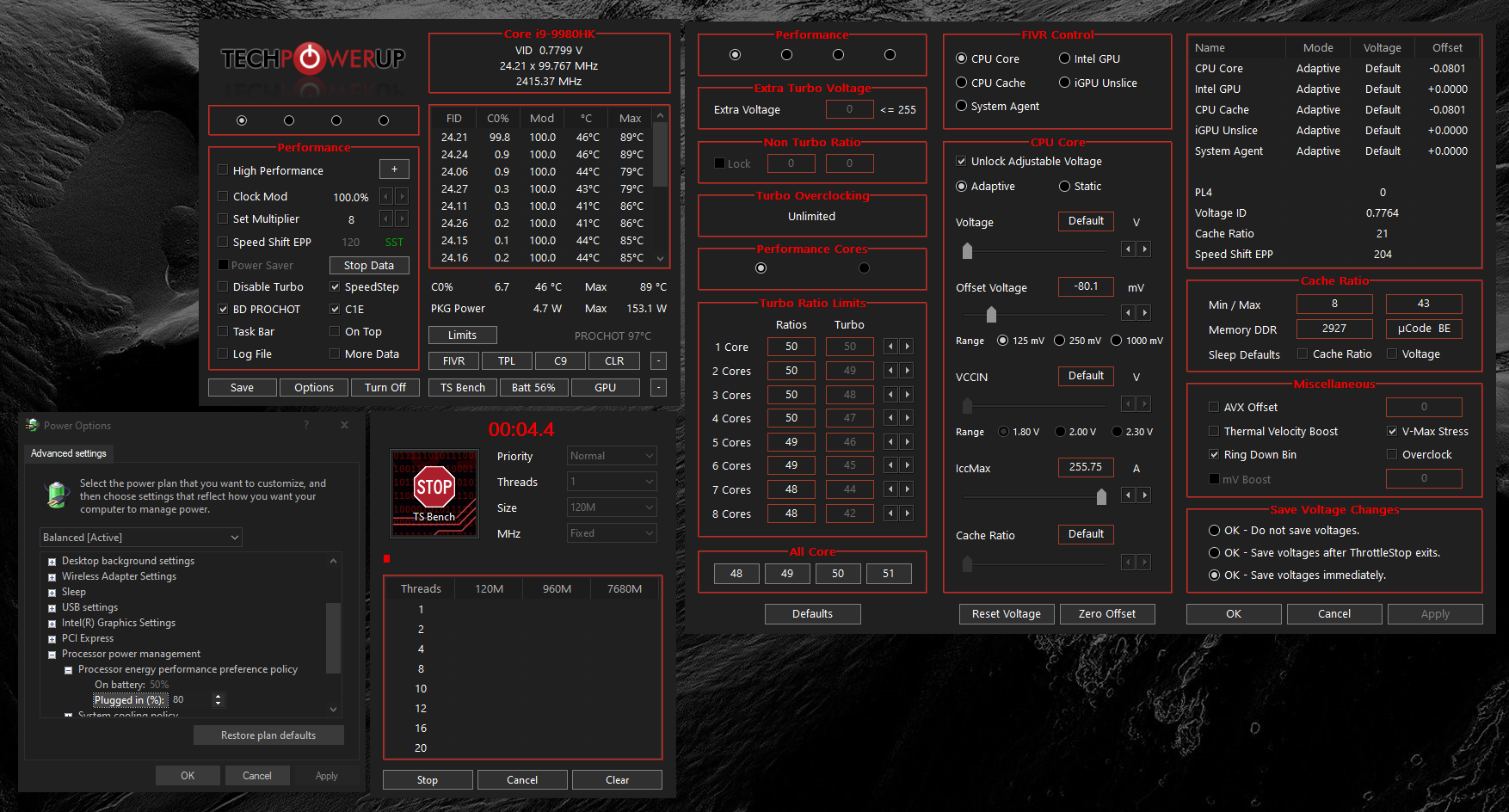This screenshot has height=812, width=1509.
Task: Click the Power Options window title icon
Action: coord(33,425)
